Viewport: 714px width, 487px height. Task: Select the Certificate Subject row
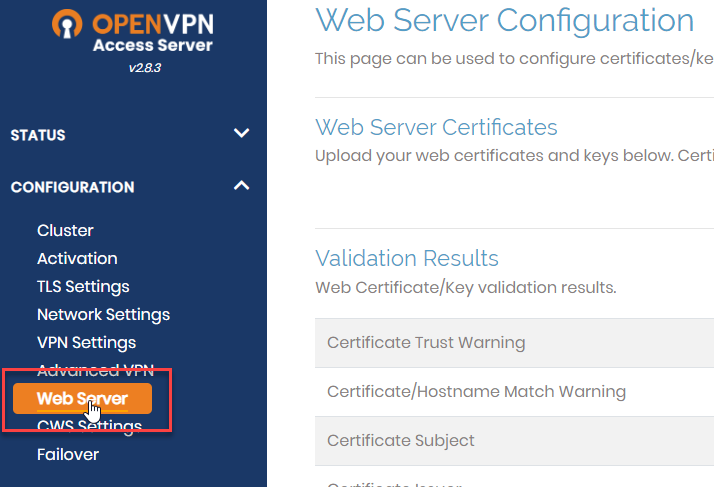coord(514,441)
